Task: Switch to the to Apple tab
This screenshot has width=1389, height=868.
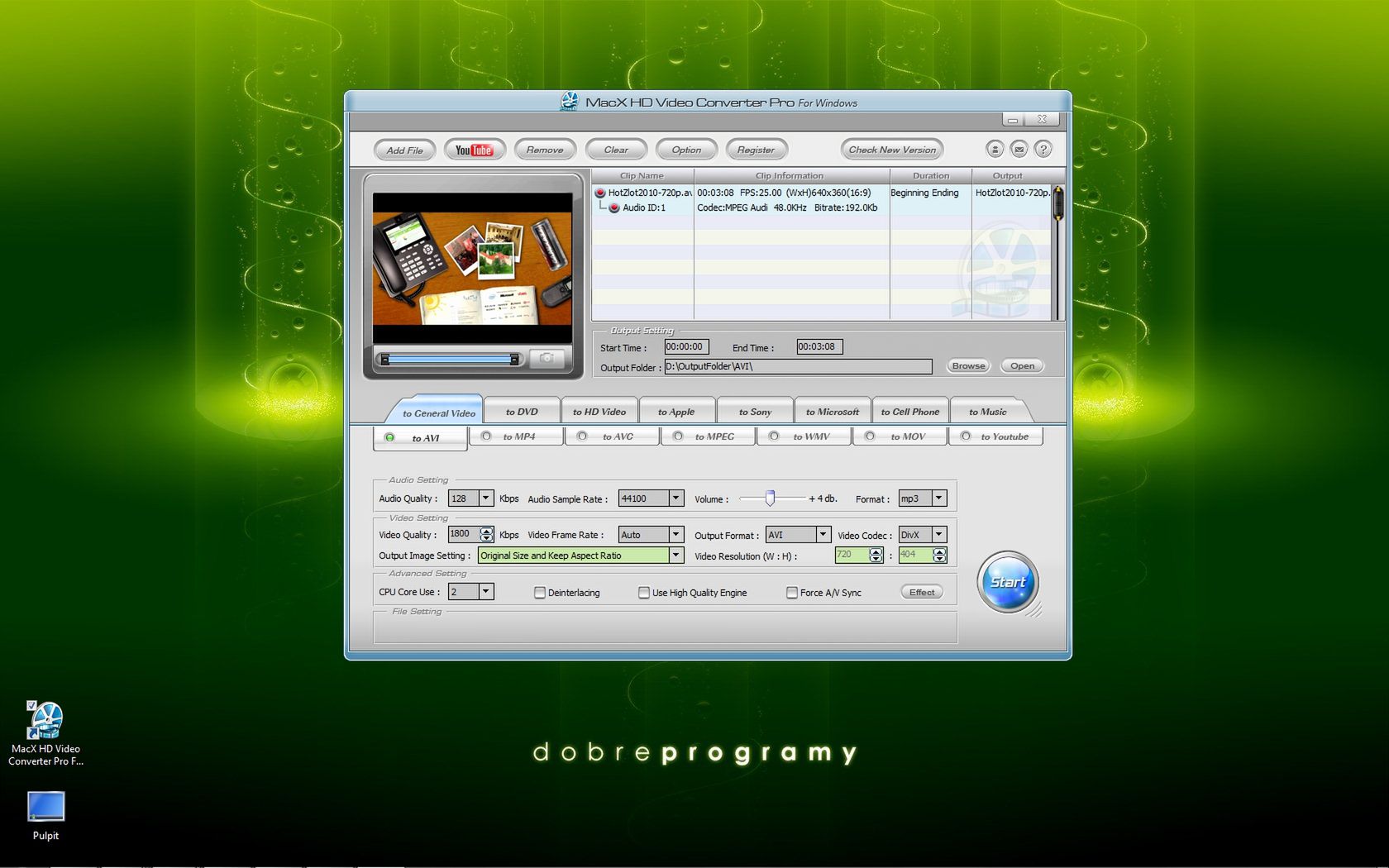Action: pos(676,412)
